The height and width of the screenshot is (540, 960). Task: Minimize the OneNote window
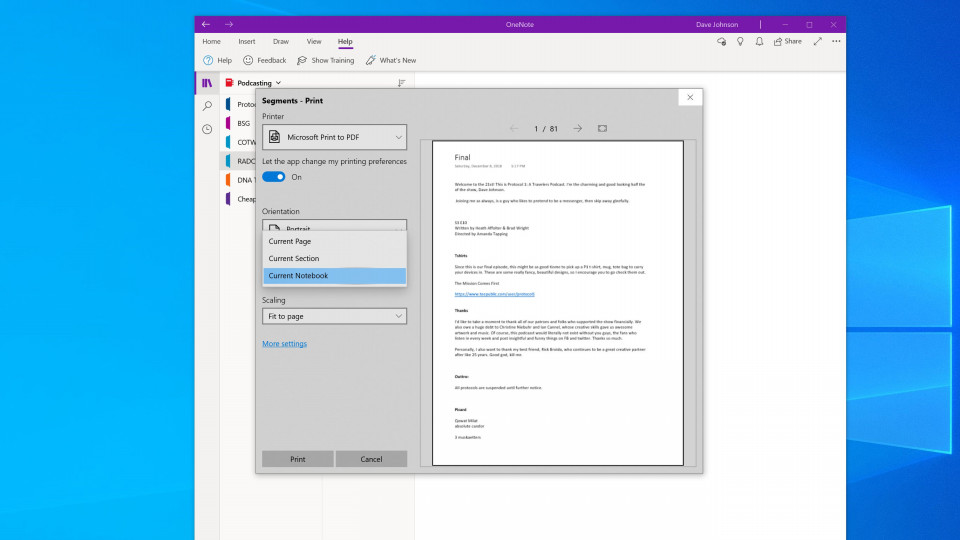pyautogui.click(x=785, y=24)
